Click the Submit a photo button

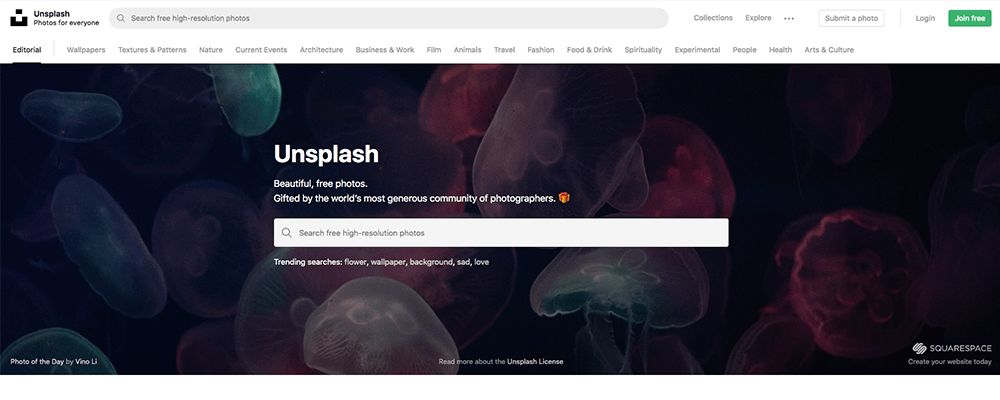[851, 19]
